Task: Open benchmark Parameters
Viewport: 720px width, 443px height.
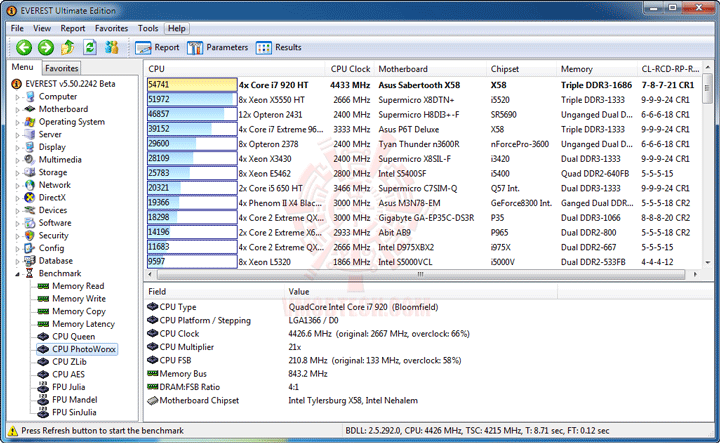Action: pyautogui.click(x=218, y=48)
